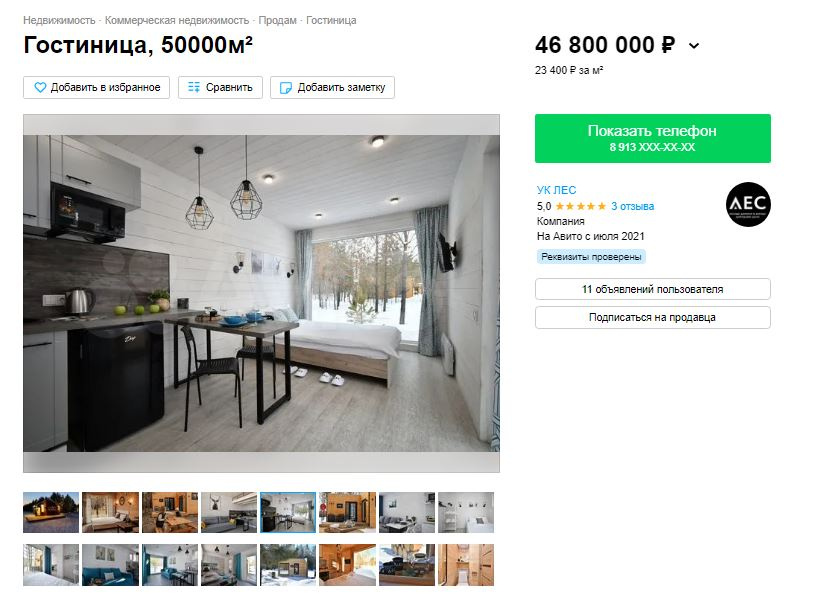The width and height of the screenshot is (818, 597).
Task: Open the 3 отзыва reviews link
Action: (632, 206)
